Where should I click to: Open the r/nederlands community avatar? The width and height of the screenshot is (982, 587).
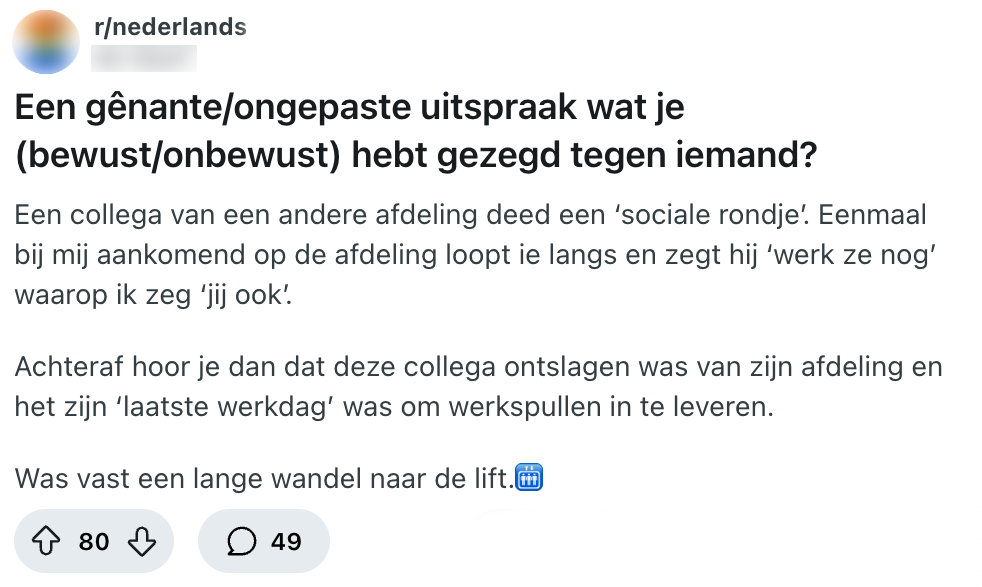point(47,42)
